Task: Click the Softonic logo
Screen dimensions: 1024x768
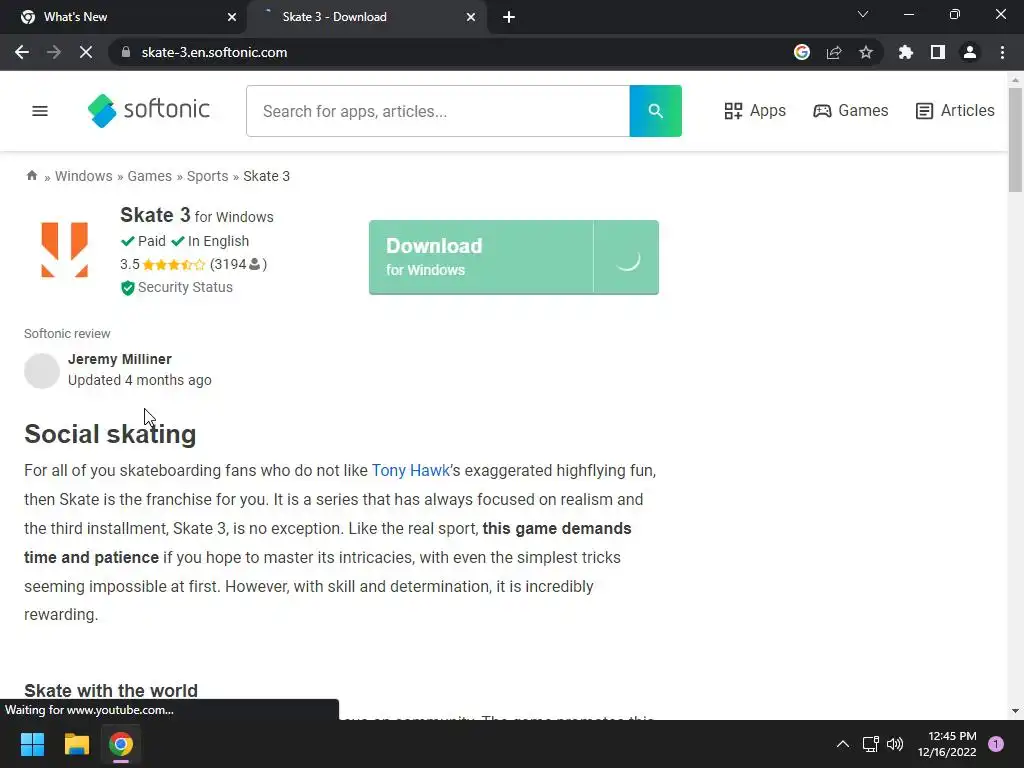Action: [x=149, y=110]
